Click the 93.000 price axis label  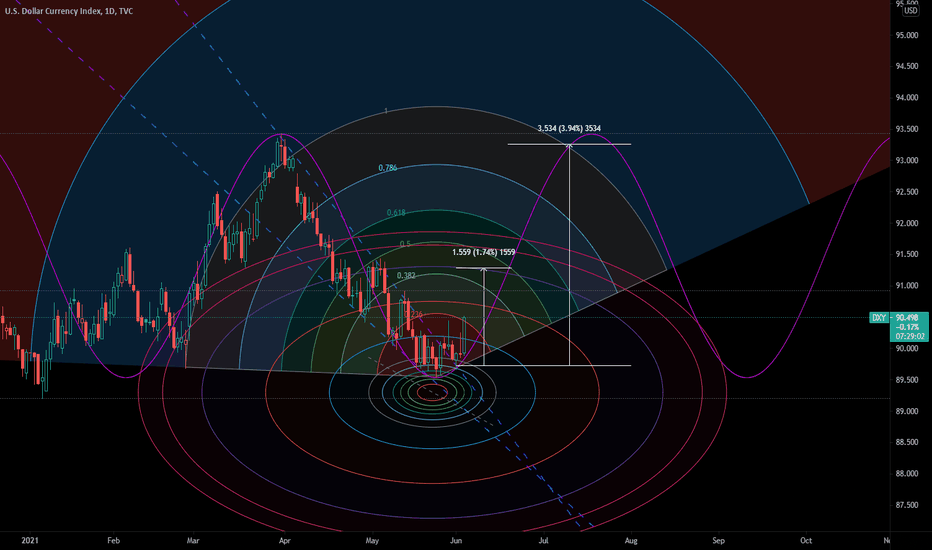coord(906,161)
